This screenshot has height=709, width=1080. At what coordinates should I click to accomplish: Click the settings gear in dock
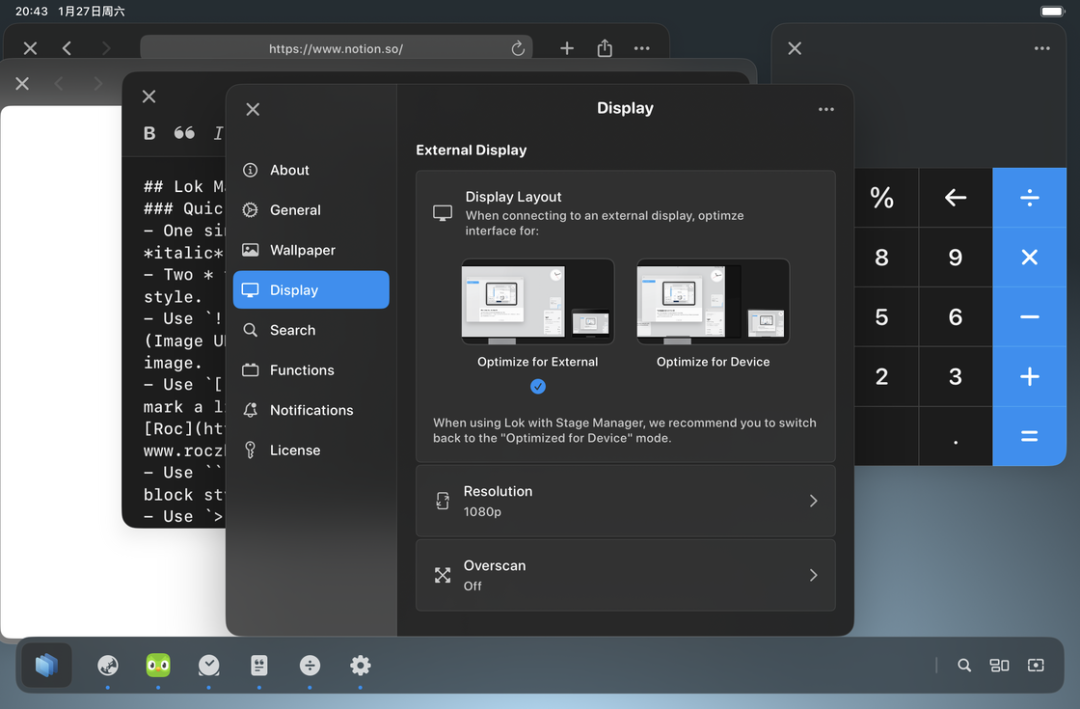click(360, 665)
